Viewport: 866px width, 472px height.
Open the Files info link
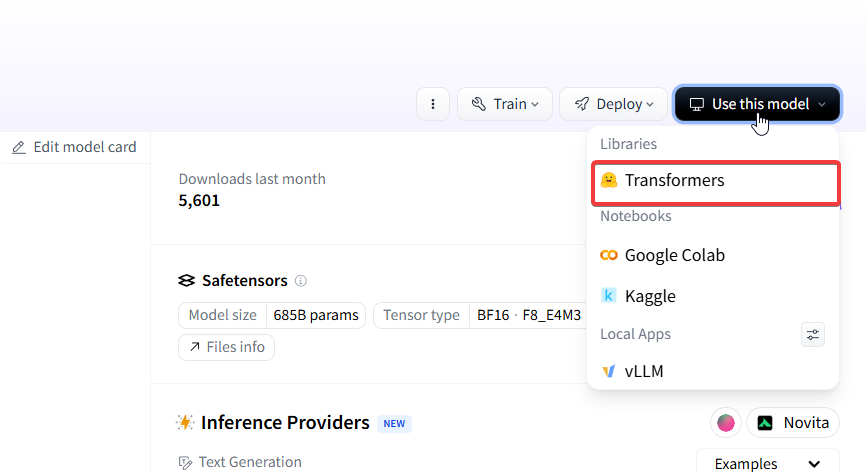226,347
